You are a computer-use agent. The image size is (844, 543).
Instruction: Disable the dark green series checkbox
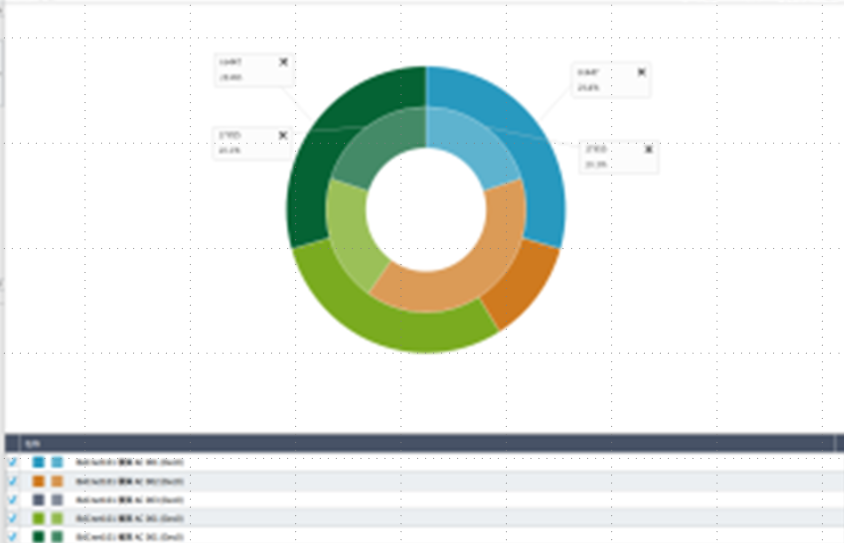coord(13,536)
